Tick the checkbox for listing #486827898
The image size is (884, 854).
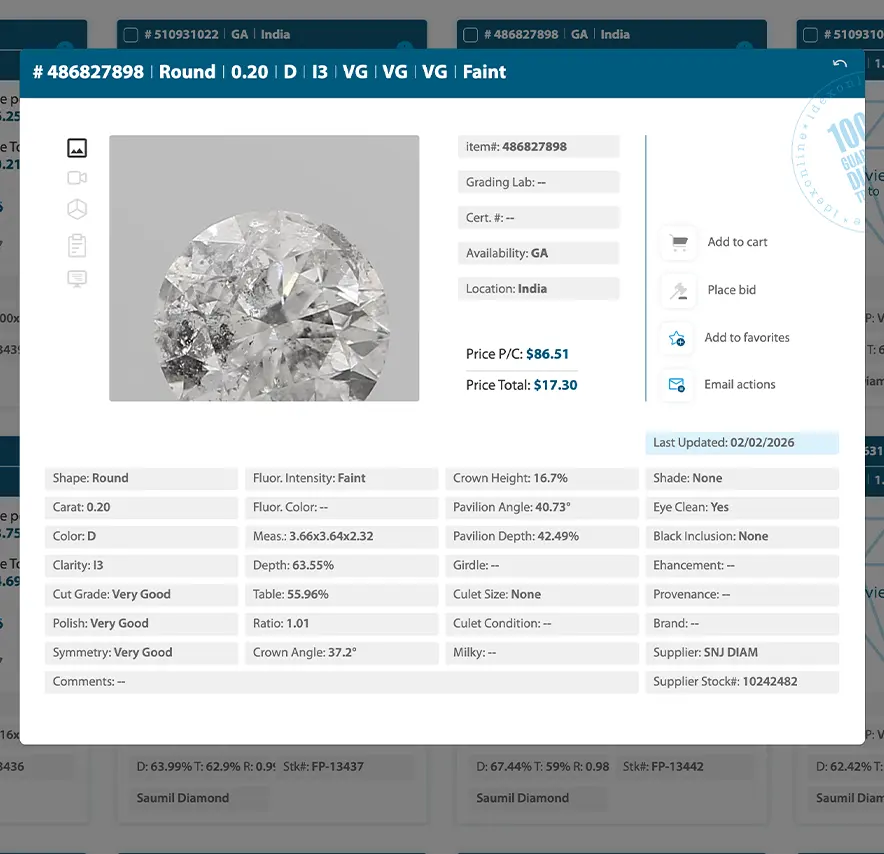point(470,33)
